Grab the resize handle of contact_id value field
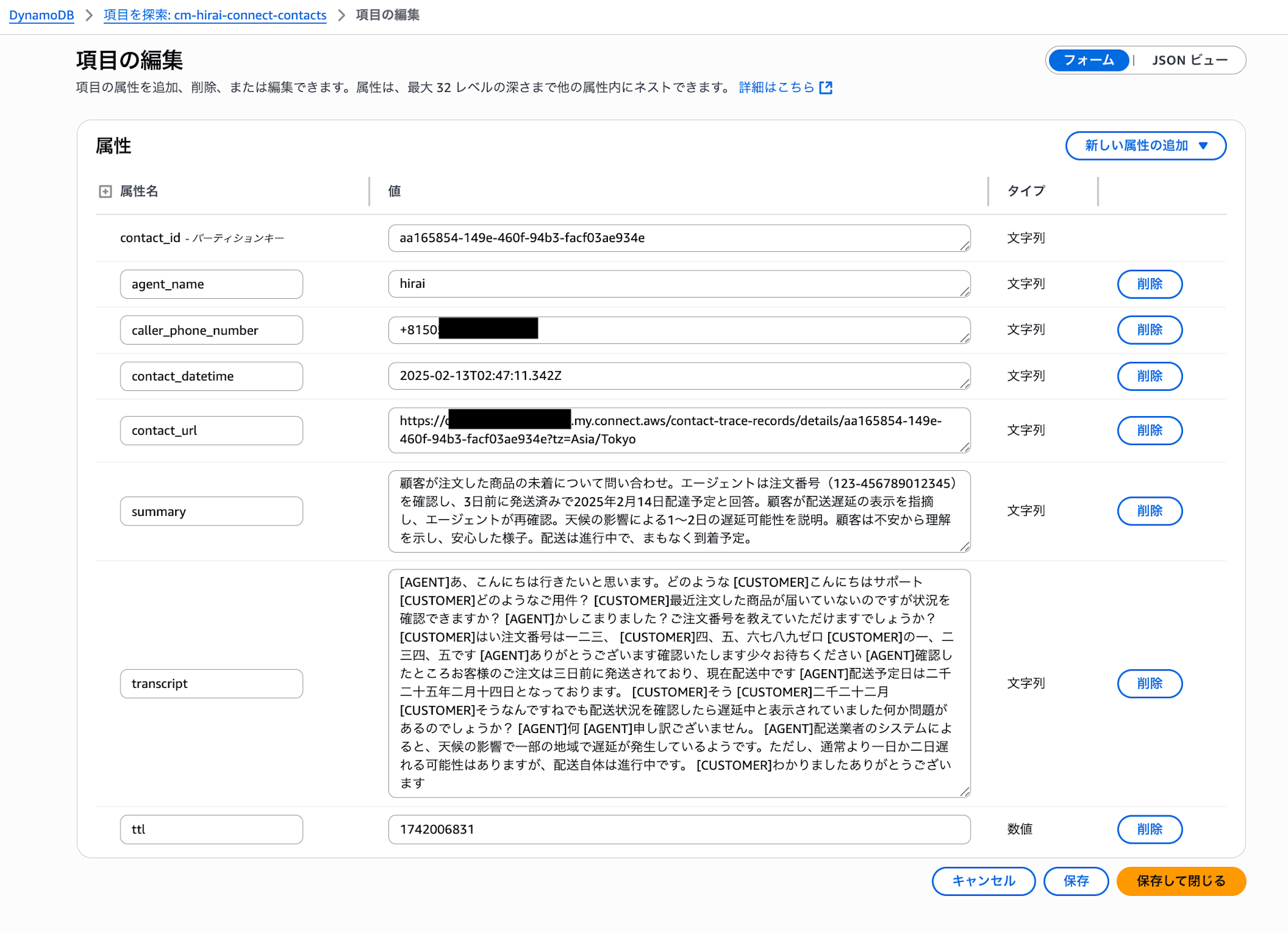The width and height of the screenshot is (1288, 932). tap(964, 246)
